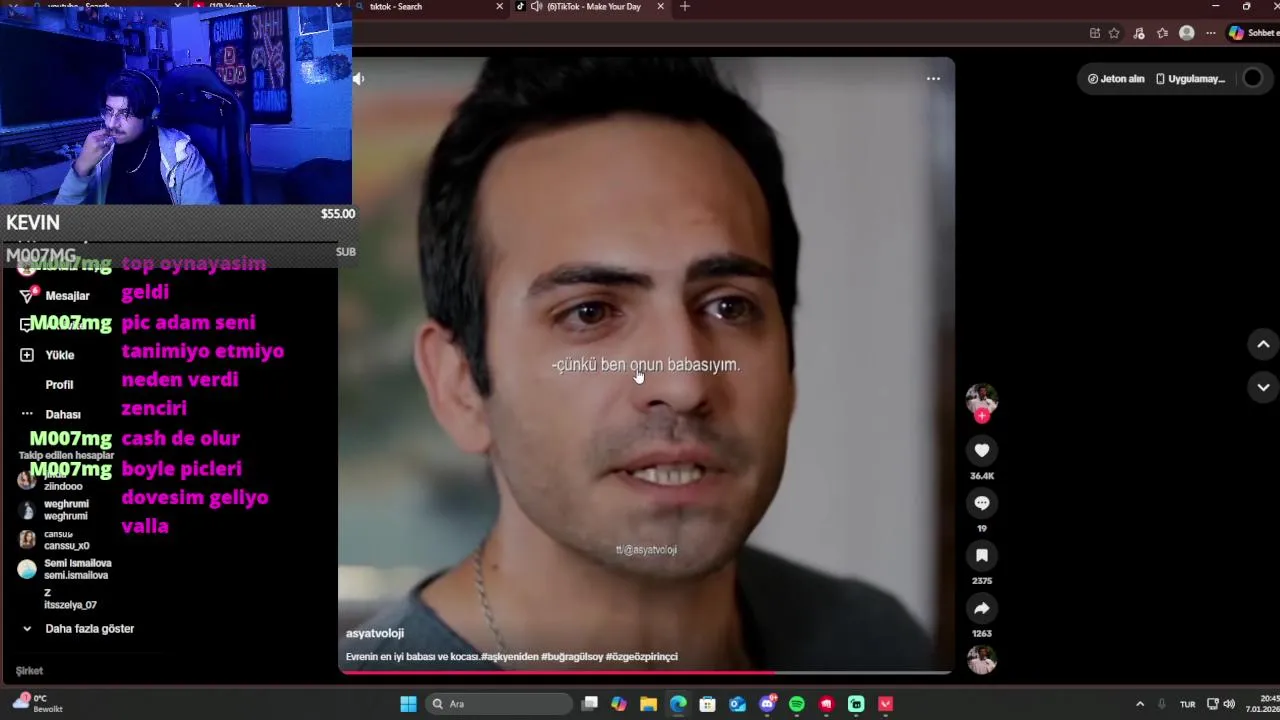Open File Explorer from the taskbar
This screenshot has height=720, width=1280.
click(648, 704)
